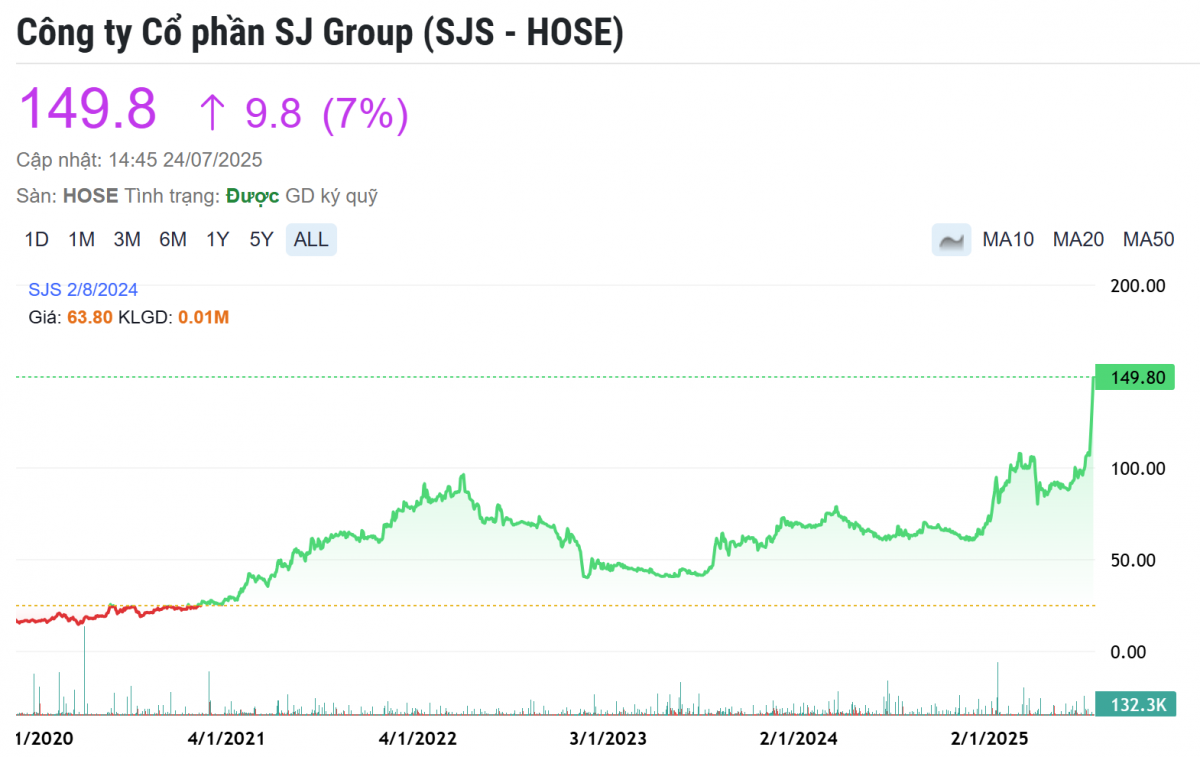Click the 149.80 current price tag

(1135, 377)
